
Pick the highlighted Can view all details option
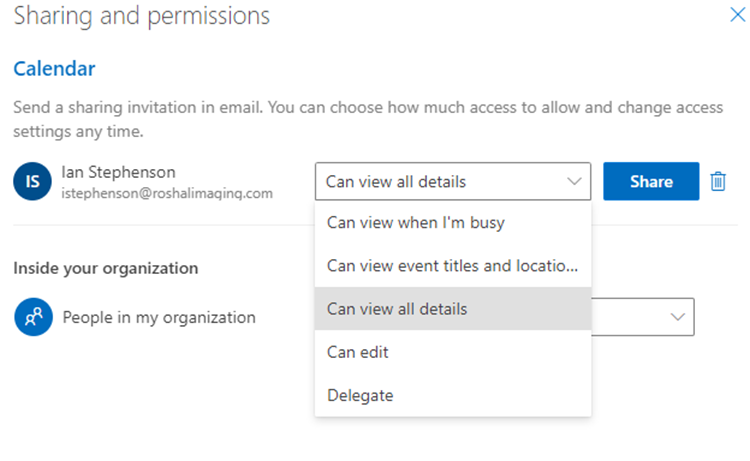pyautogui.click(x=397, y=309)
